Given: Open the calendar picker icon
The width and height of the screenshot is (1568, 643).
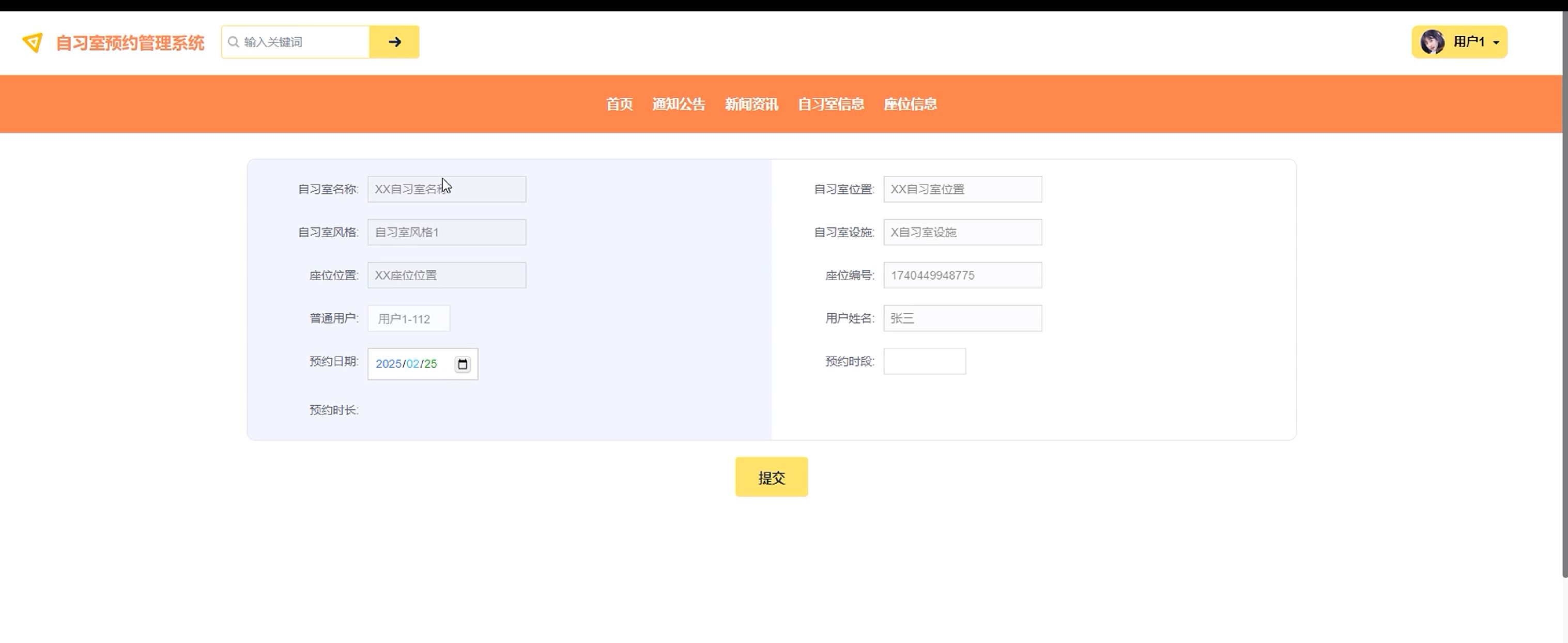Looking at the screenshot, I should (x=463, y=364).
